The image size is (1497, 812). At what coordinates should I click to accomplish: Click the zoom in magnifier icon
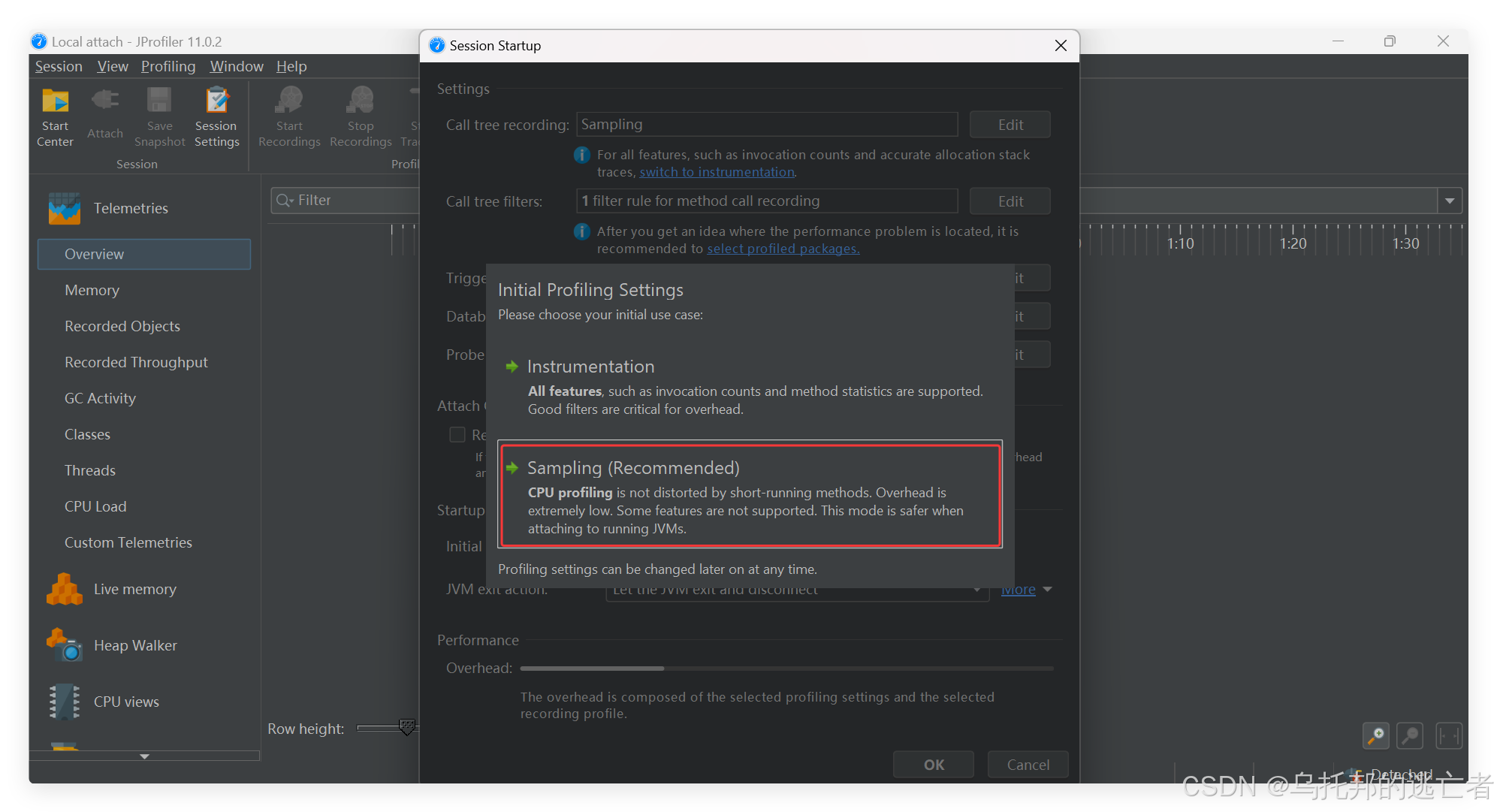[x=1375, y=735]
